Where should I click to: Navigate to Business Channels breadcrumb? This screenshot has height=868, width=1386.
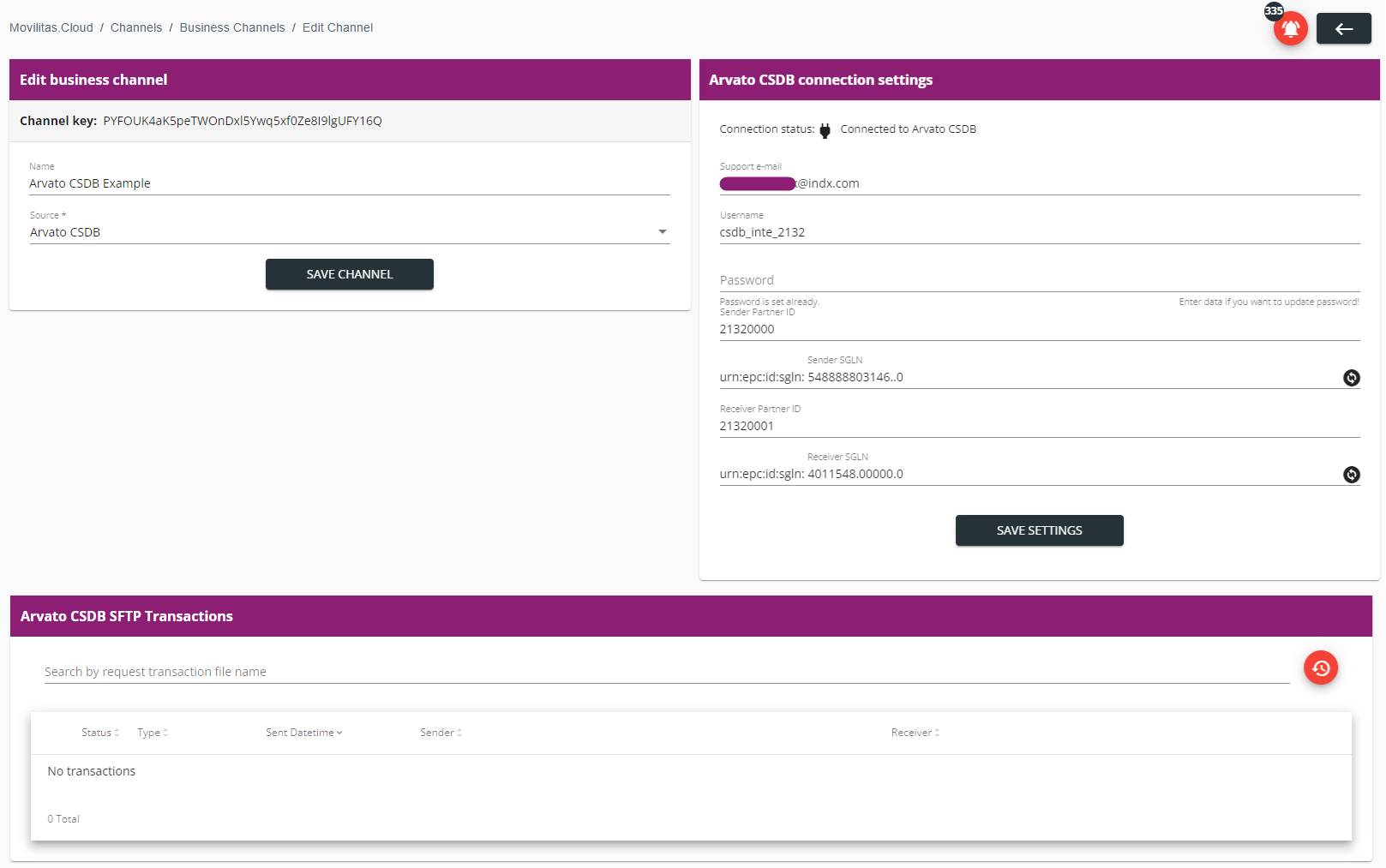[232, 27]
